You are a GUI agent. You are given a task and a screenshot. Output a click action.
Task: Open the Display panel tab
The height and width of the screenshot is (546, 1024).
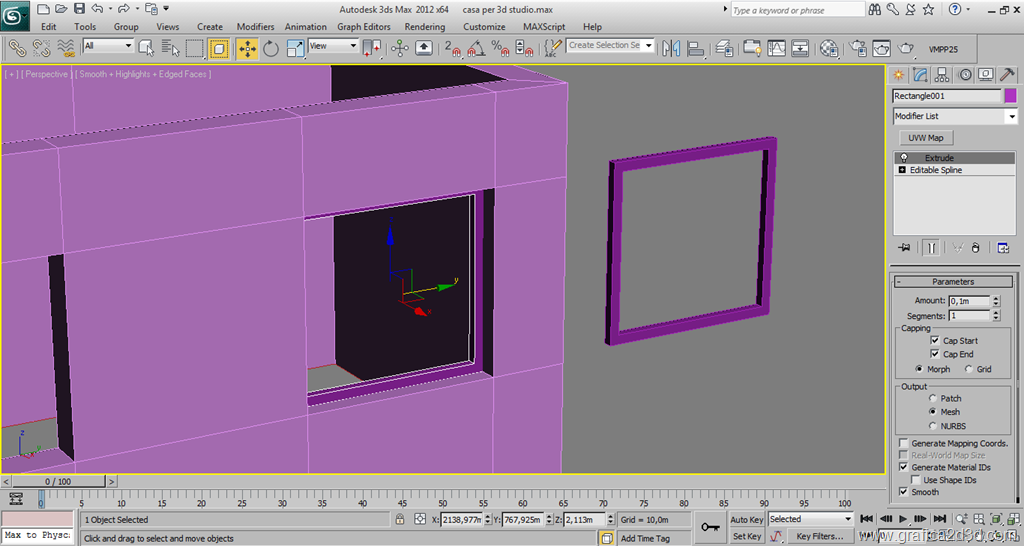coord(986,75)
